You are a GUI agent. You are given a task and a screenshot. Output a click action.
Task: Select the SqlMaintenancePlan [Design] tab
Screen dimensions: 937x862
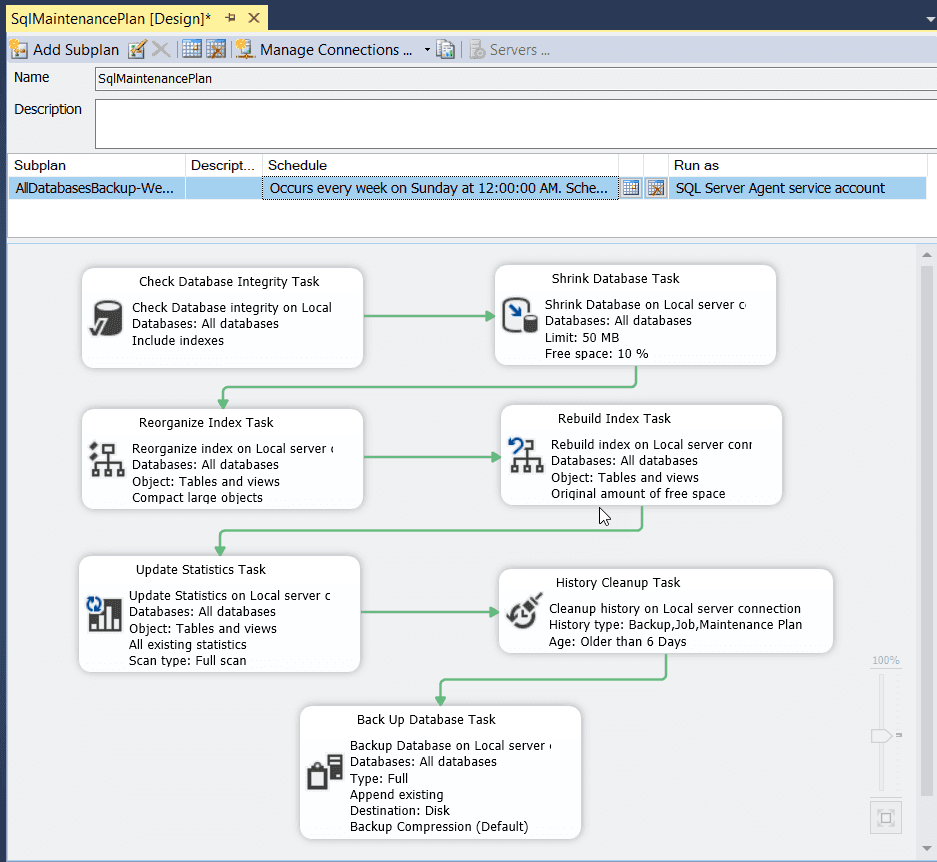(110, 18)
